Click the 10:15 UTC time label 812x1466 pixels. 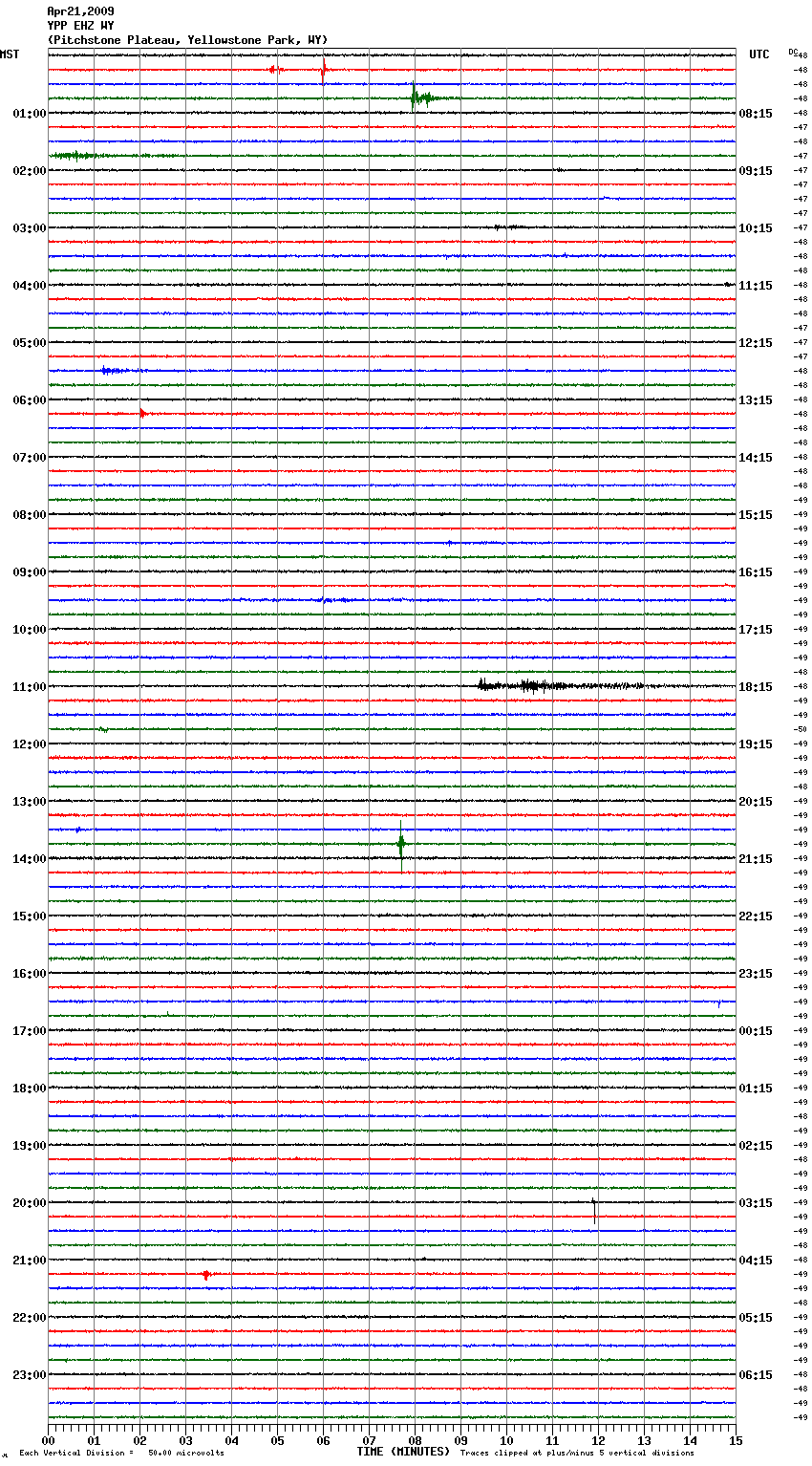pos(756,228)
